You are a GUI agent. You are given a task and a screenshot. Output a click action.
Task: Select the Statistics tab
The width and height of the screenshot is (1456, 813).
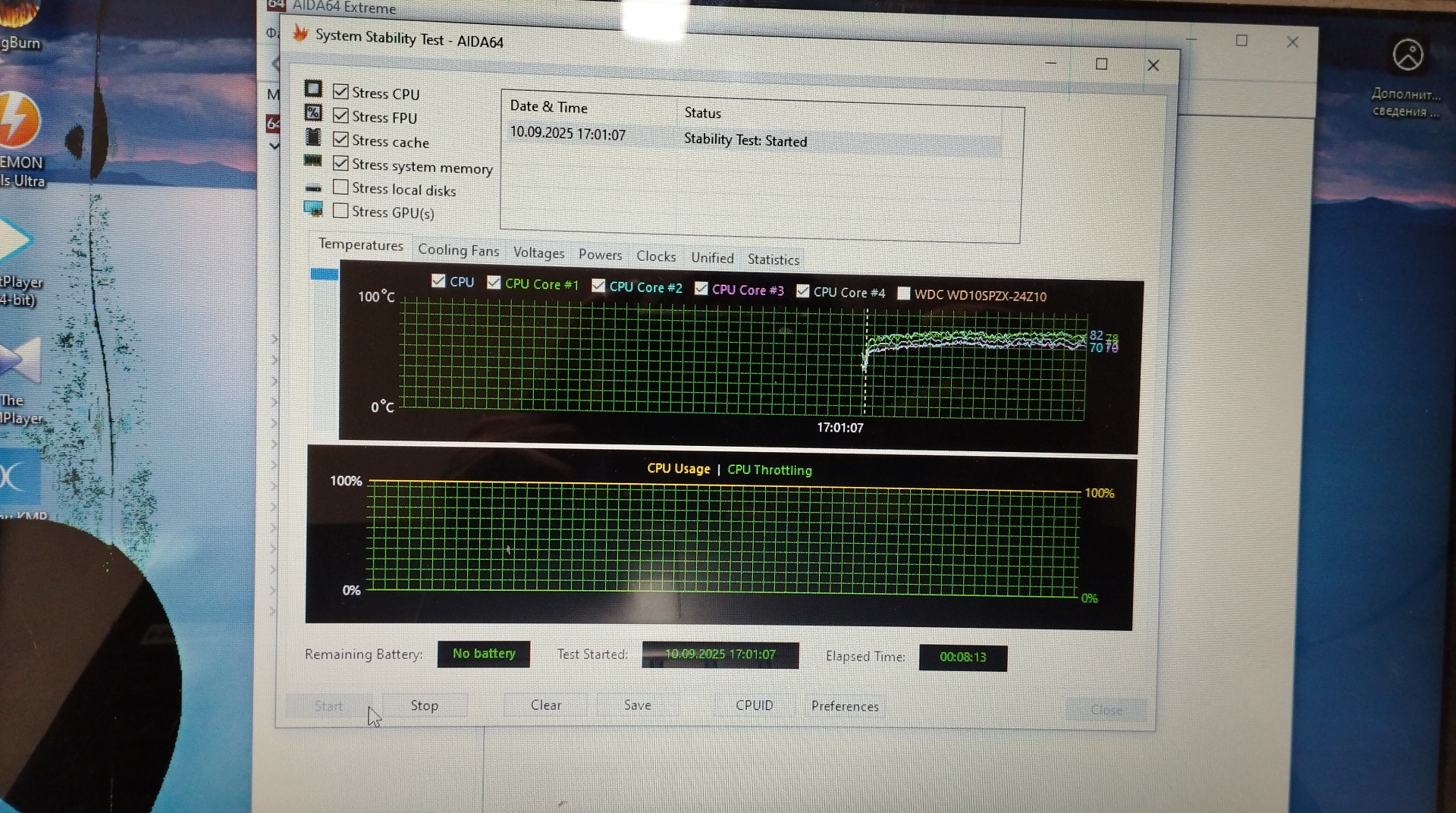[x=773, y=259]
